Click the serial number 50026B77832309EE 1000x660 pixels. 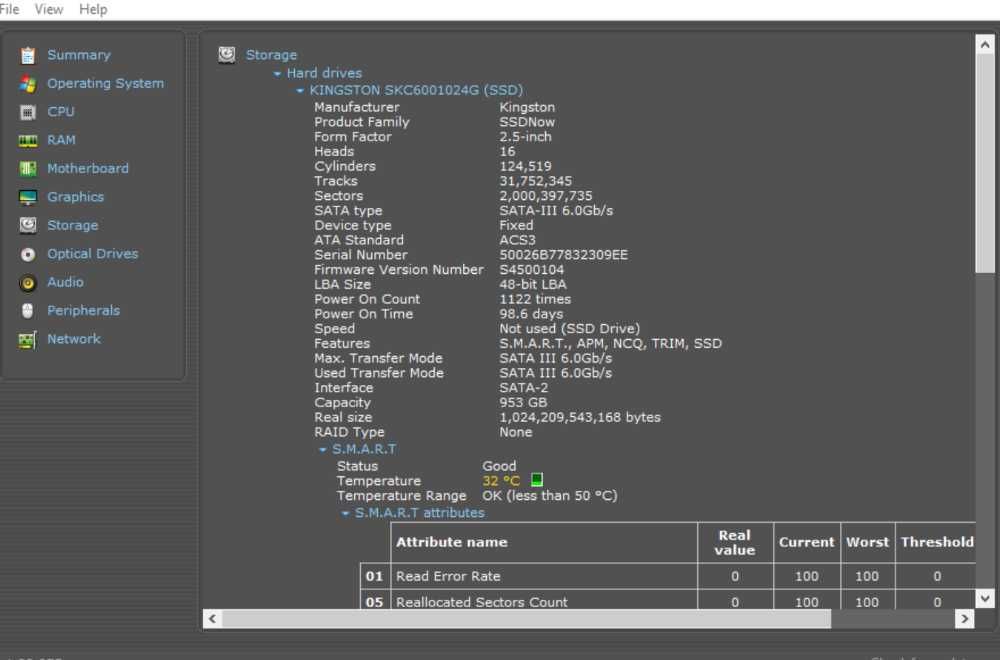coord(563,255)
